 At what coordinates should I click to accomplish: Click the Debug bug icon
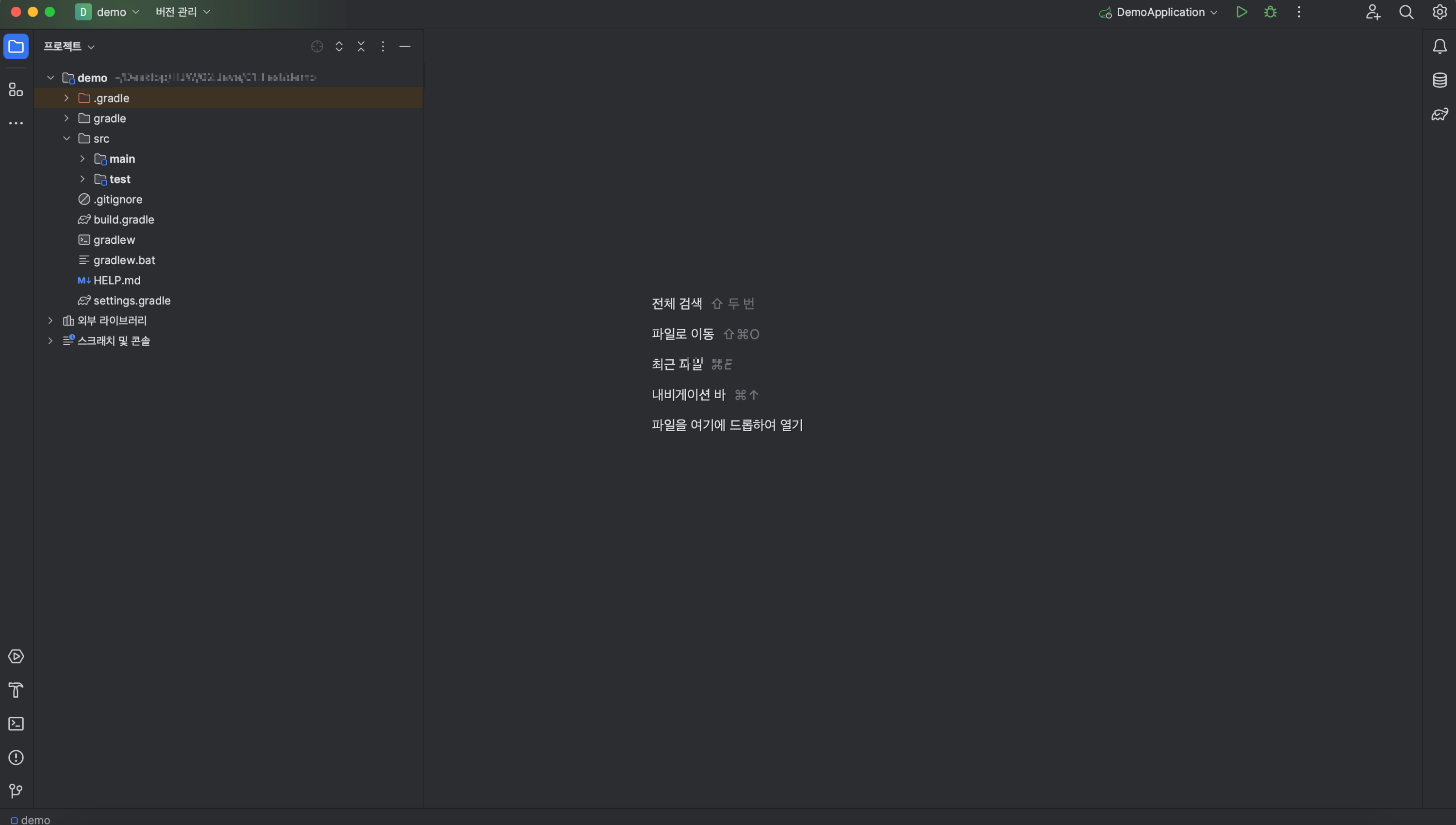(1270, 12)
